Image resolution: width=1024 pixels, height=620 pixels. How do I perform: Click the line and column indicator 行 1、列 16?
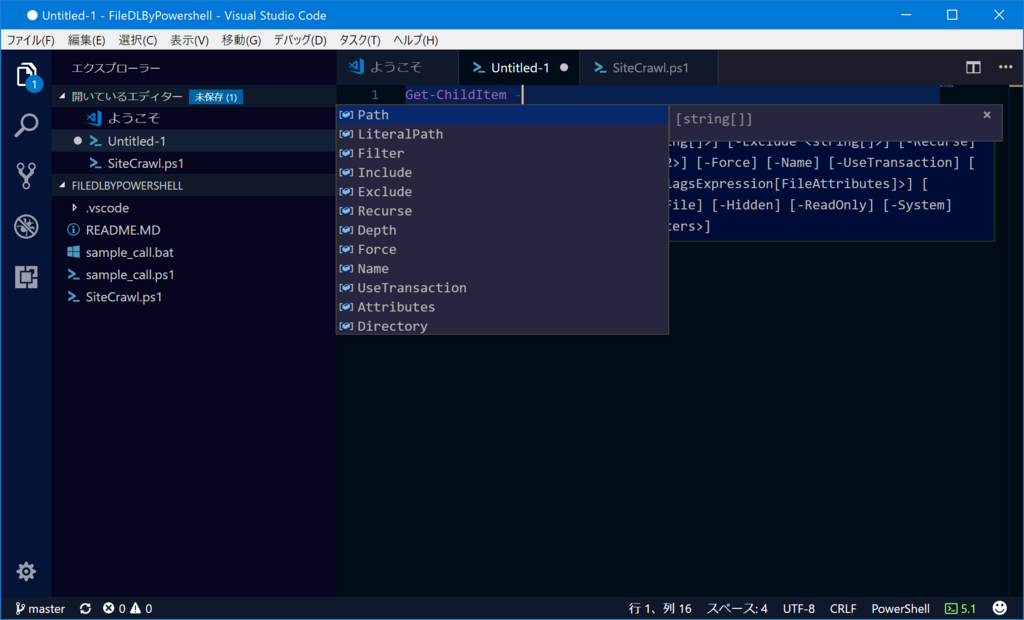coord(660,608)
